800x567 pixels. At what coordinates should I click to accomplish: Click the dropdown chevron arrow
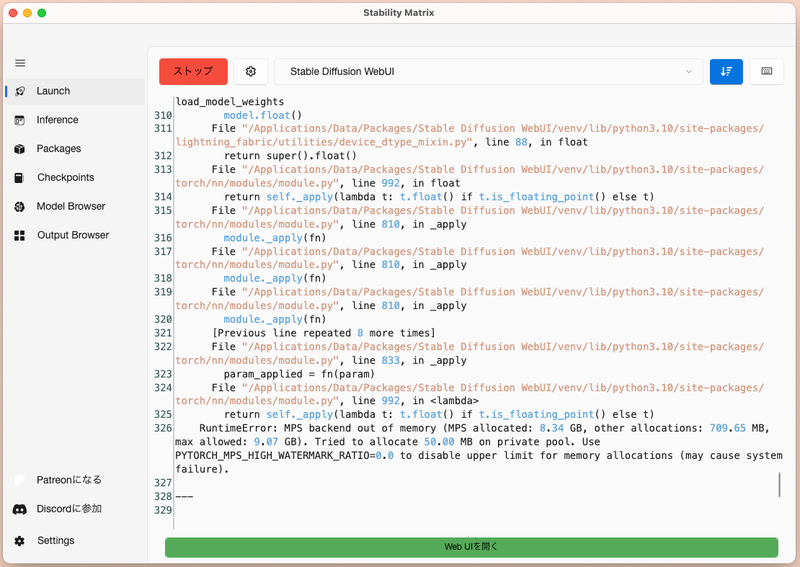coord(689,71)
